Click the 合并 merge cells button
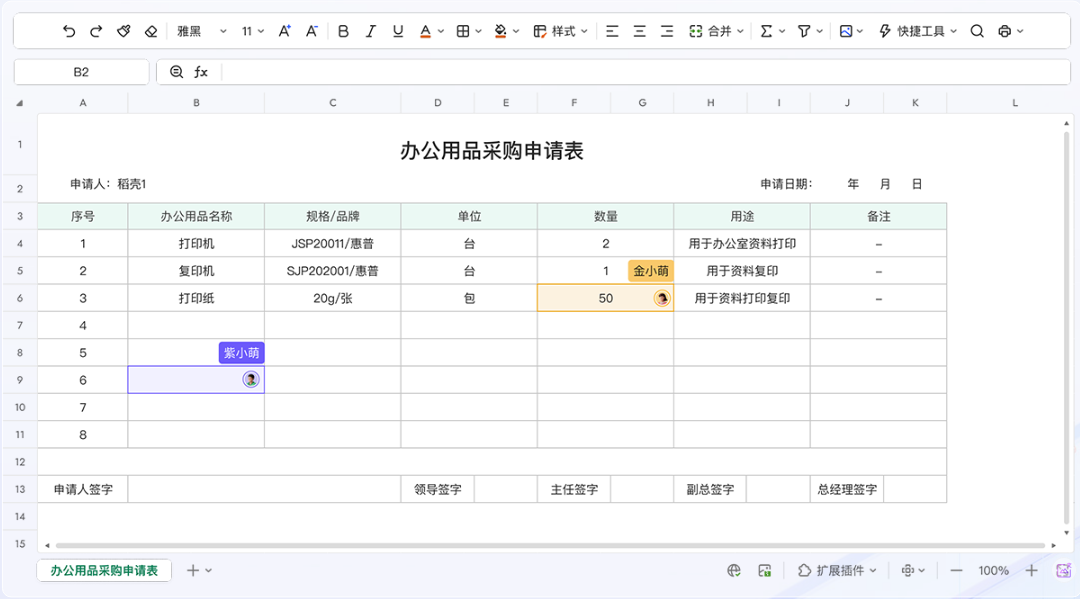Viewport: 1080px width, 599px height. click(x=716, y=31)
